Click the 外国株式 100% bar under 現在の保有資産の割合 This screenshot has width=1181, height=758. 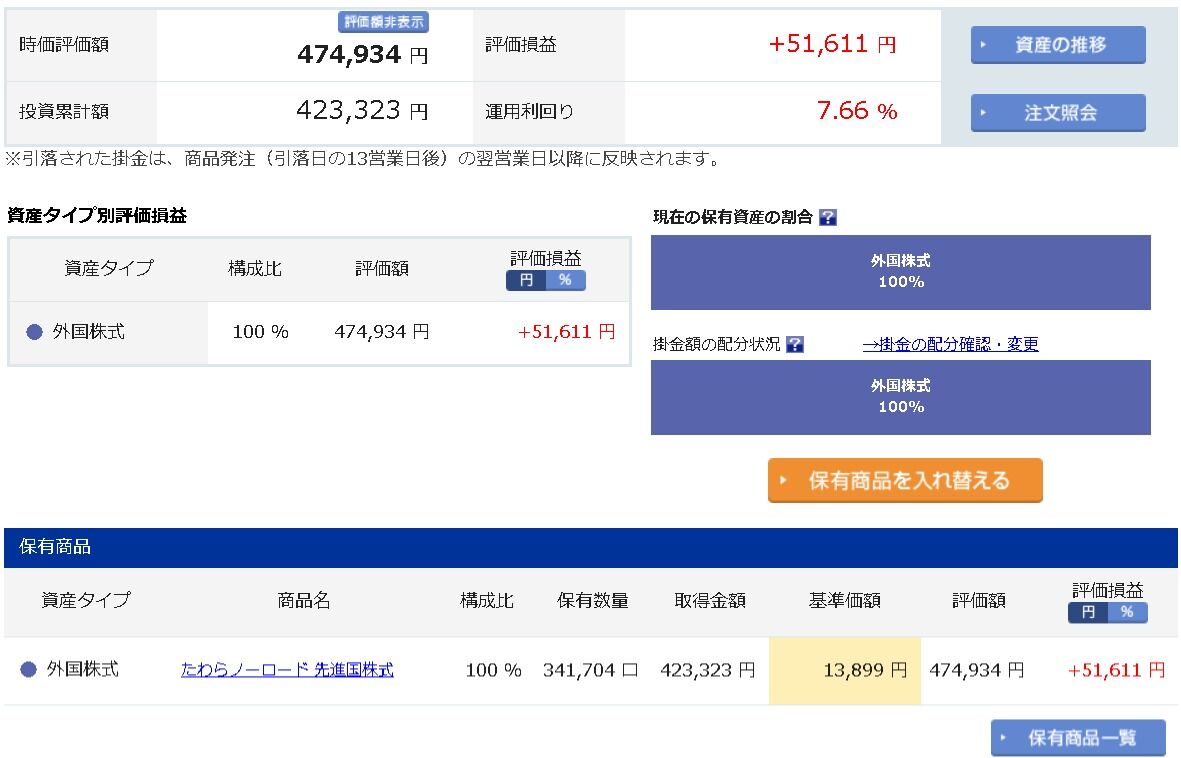(900, 272)
